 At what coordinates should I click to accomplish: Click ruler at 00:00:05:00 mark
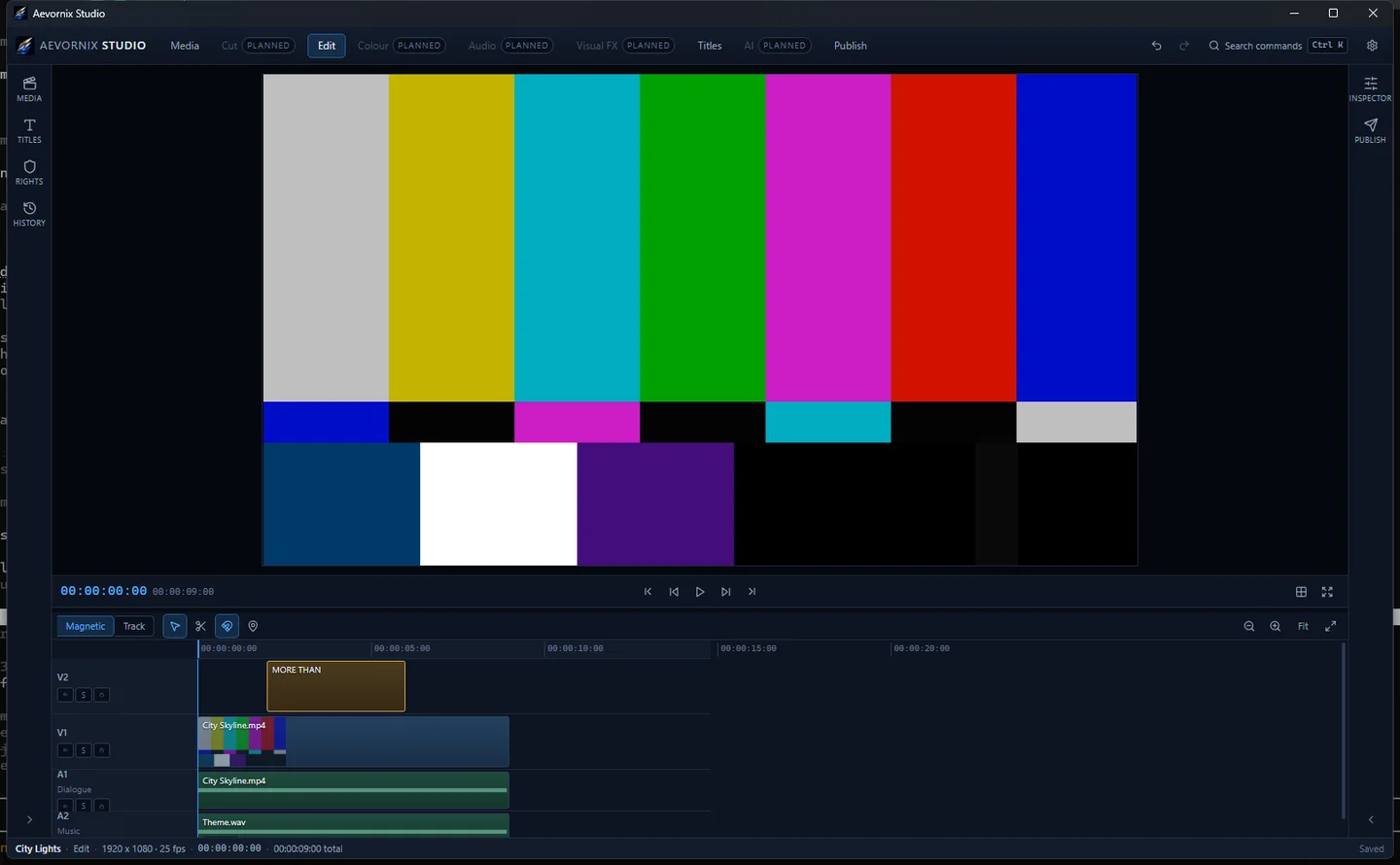pos(402,648)
